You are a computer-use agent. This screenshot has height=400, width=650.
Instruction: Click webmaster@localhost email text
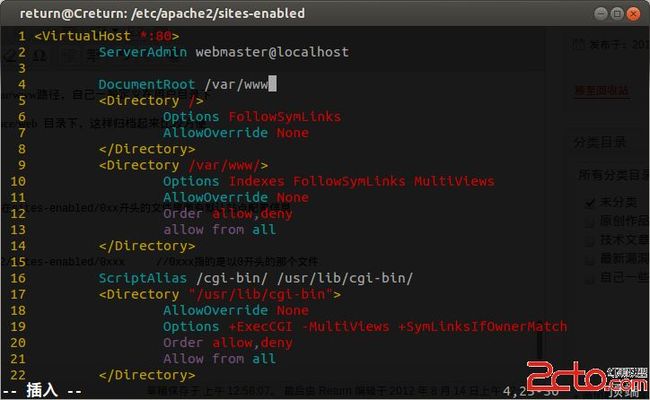click(x=272, y=52)
